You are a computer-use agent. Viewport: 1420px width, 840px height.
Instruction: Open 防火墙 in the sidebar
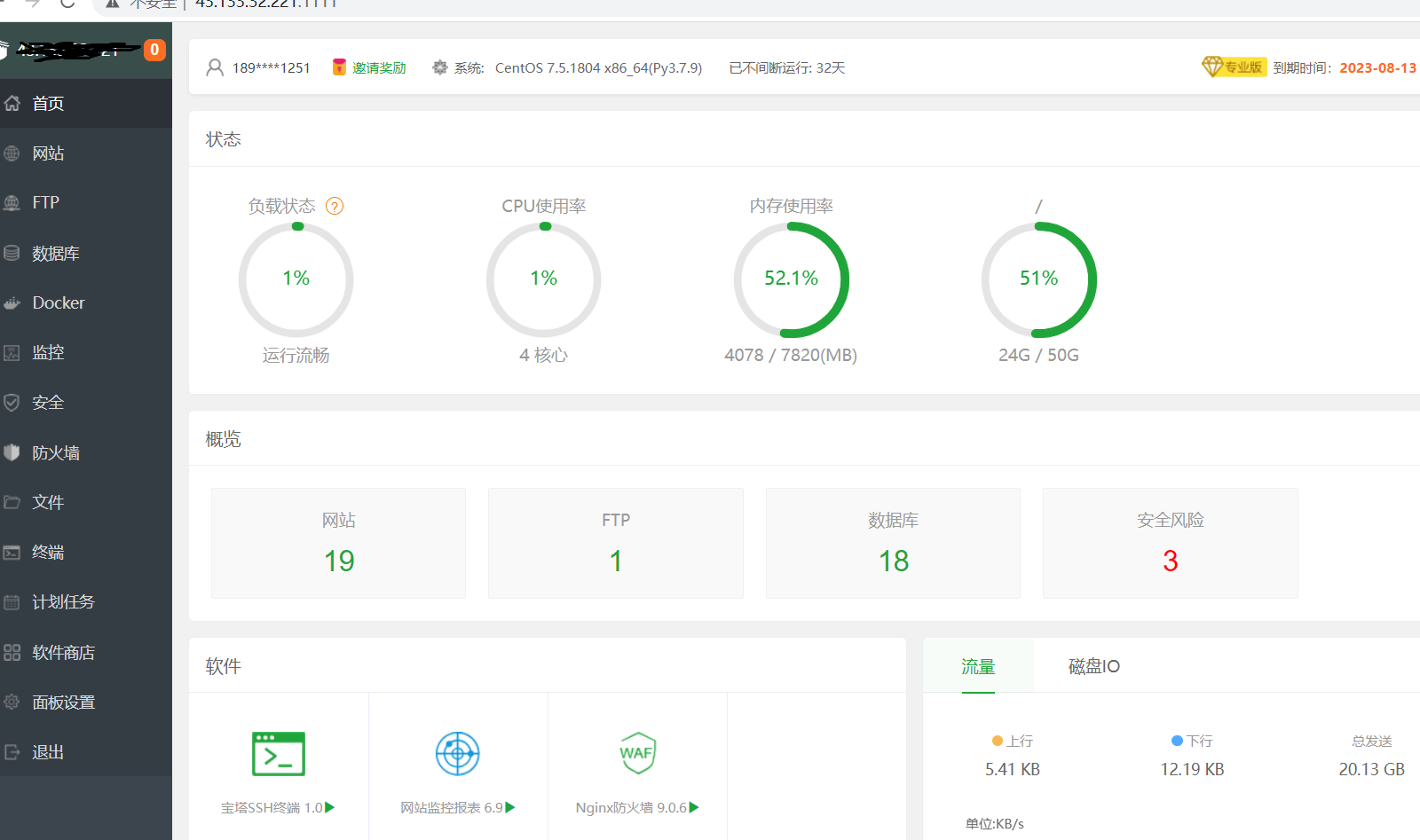56,452
